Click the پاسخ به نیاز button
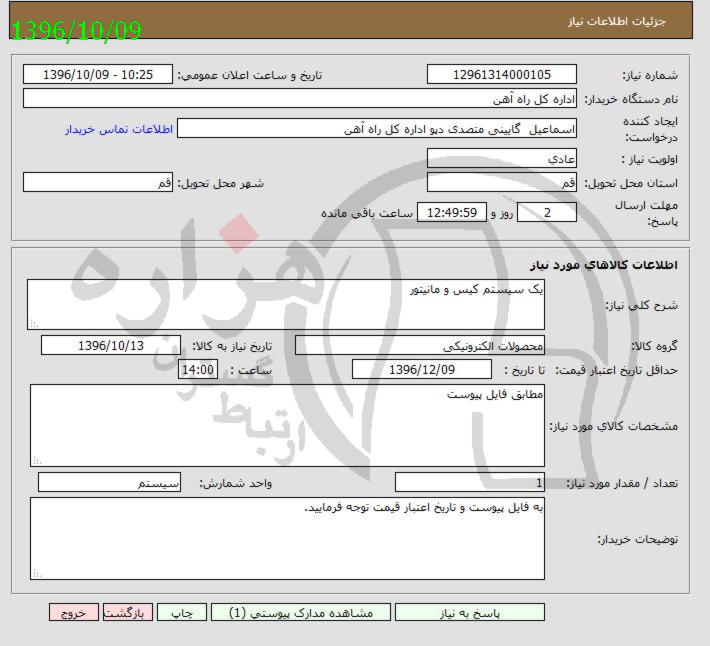This screenshot has width=710, height=646. coord(470,613)
